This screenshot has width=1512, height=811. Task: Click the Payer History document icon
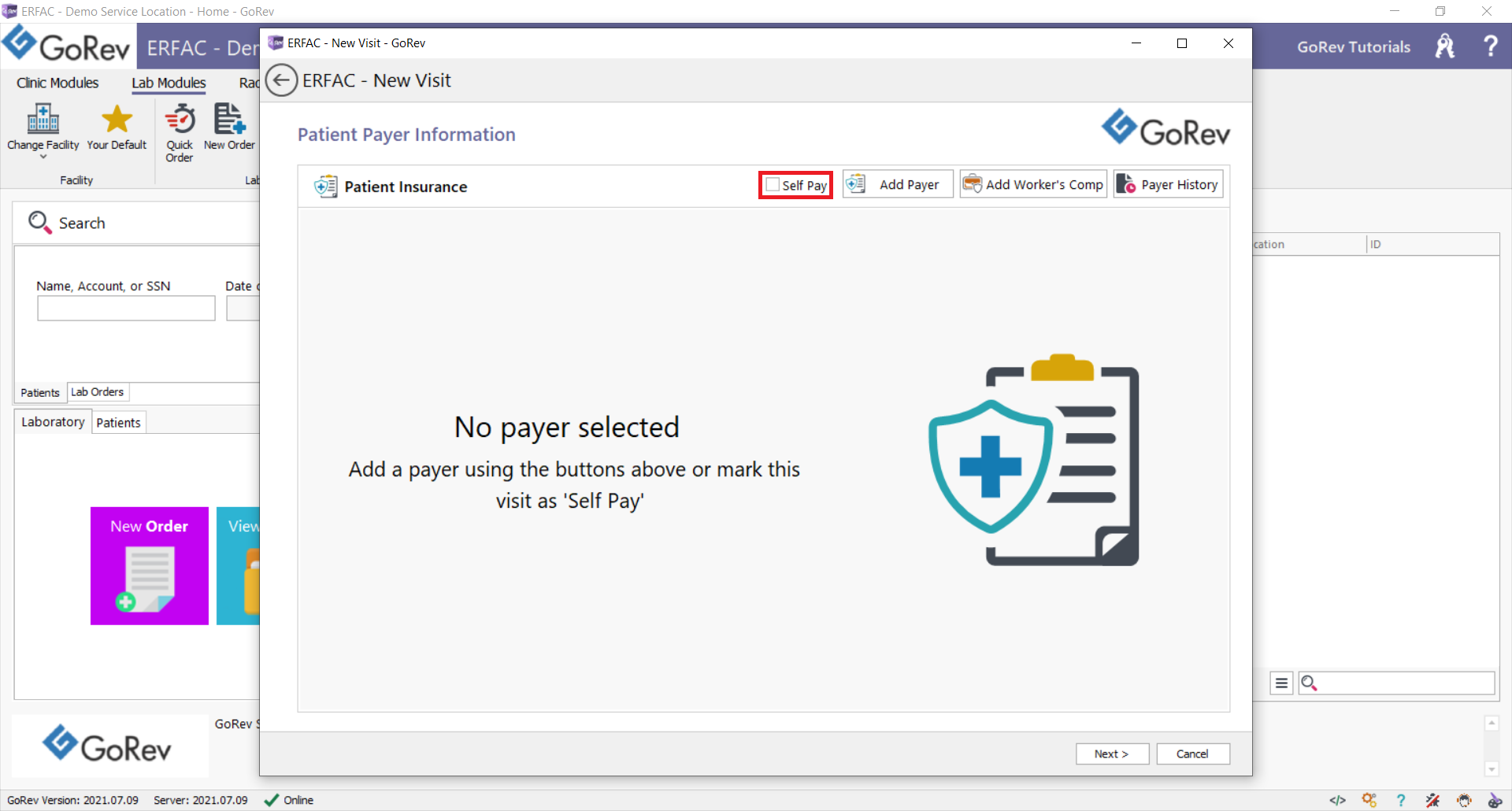coord(1126,184)
